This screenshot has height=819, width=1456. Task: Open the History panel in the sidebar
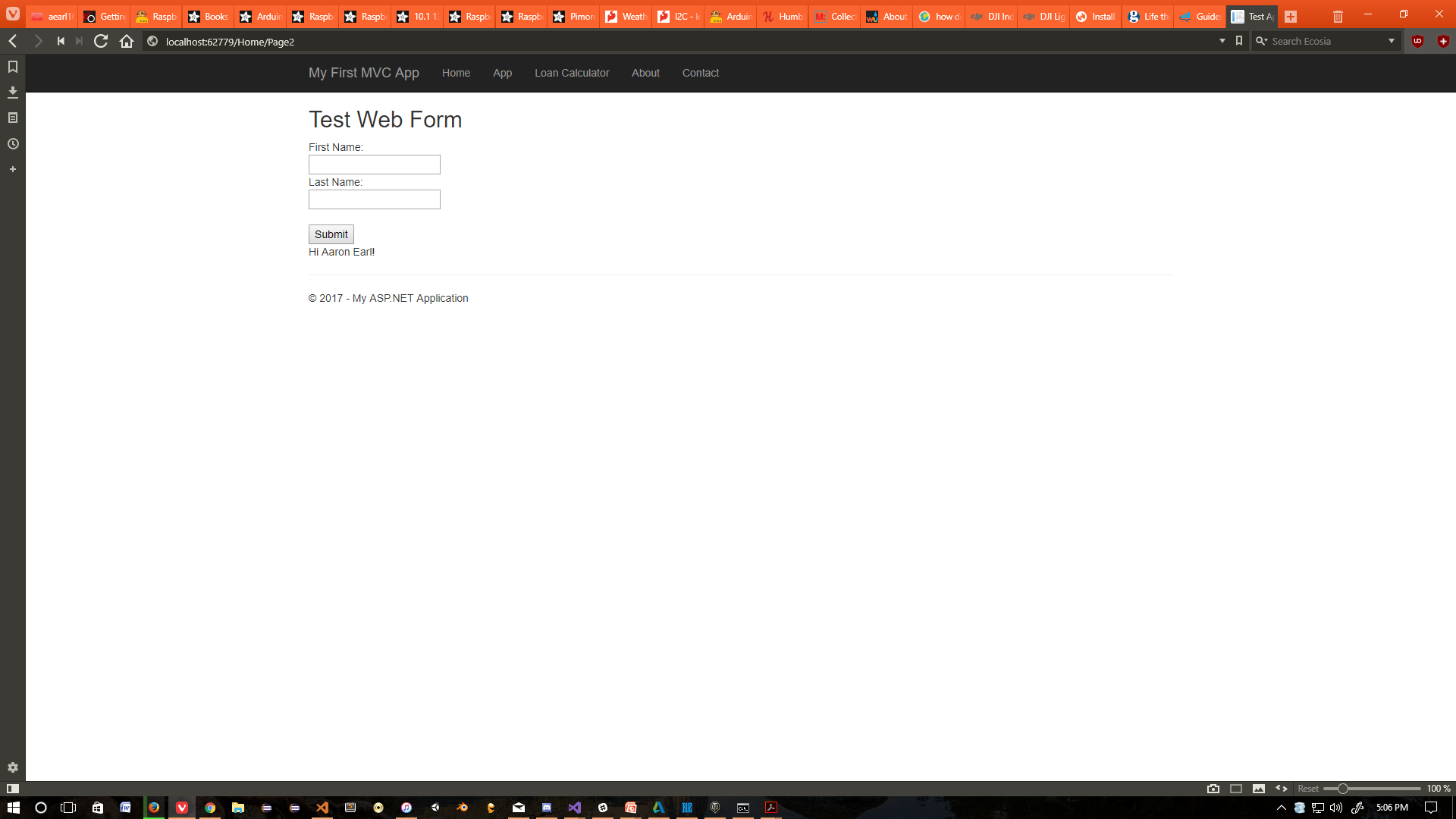tap(12, 143)
